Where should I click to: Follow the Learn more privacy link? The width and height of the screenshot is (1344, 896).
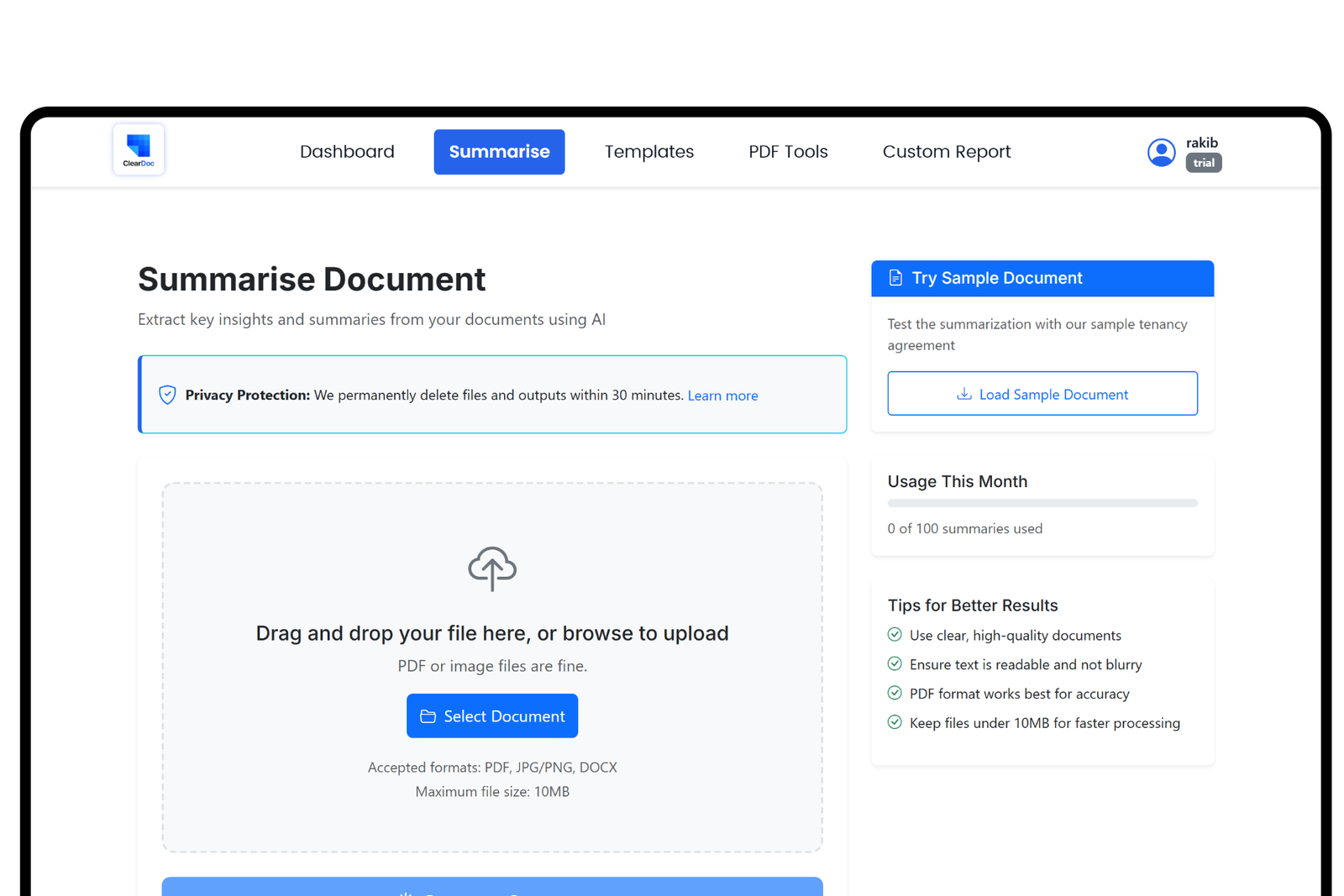coord(722,396)
